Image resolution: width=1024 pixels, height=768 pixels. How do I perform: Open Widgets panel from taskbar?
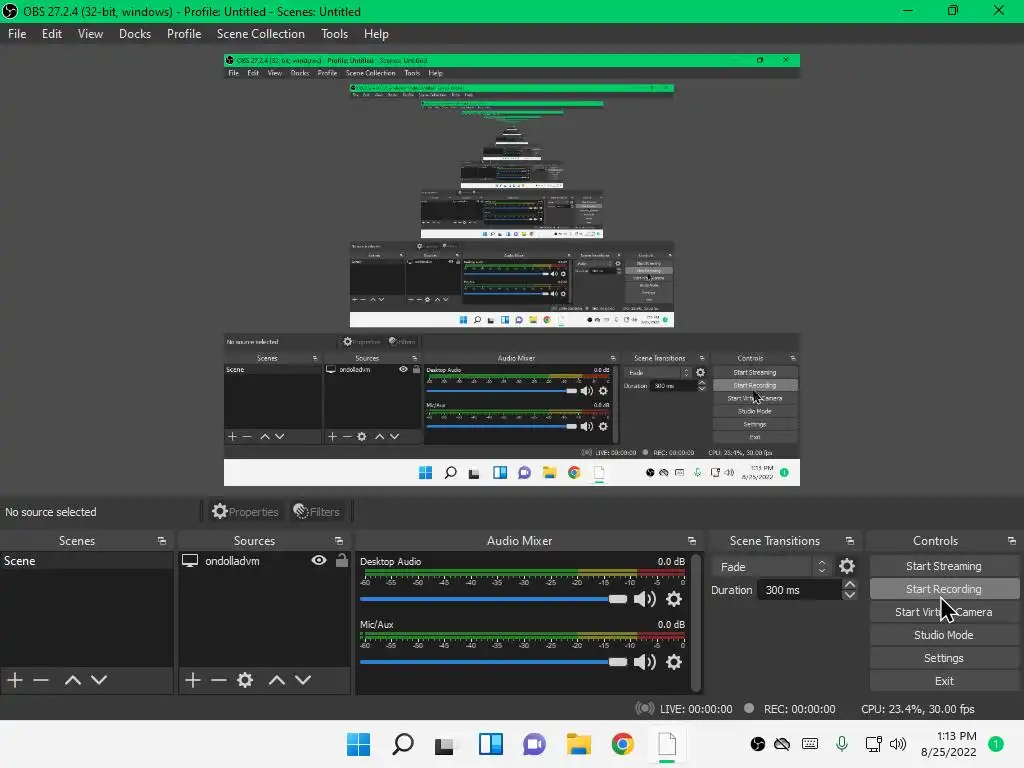491,744
